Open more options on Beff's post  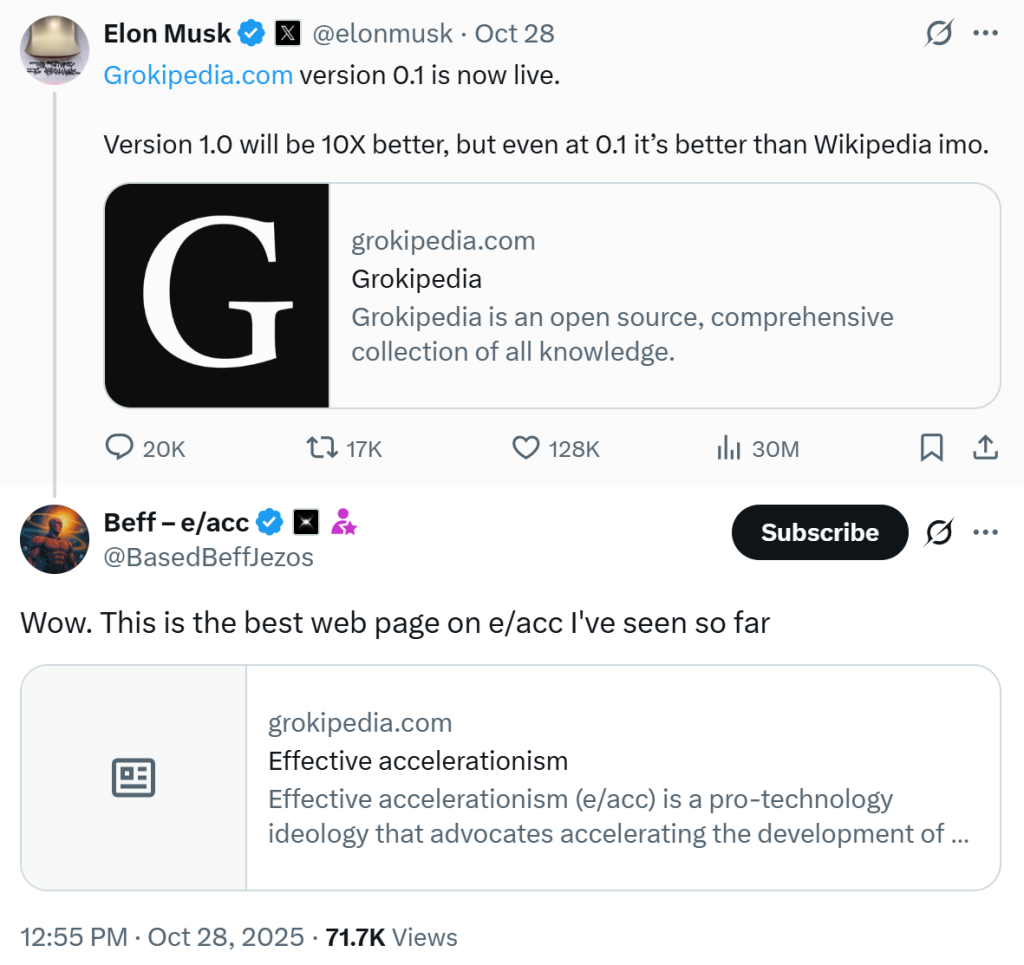pyautogui.click(x=986, y=533)
